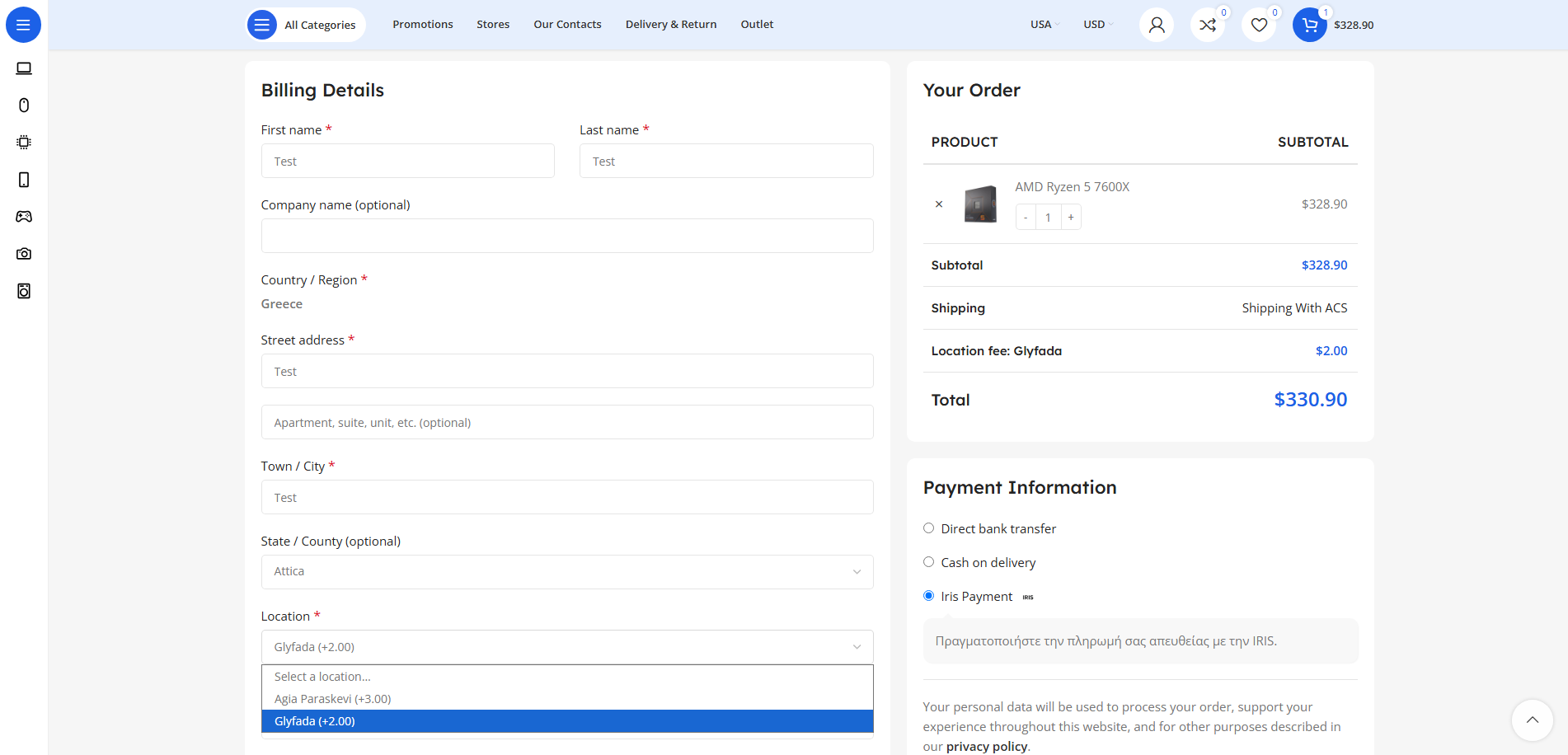Choose Agia Paraskevi (+3.00) location option
The height and width of the screenshot is (755, 1568).
pos(333,699)
